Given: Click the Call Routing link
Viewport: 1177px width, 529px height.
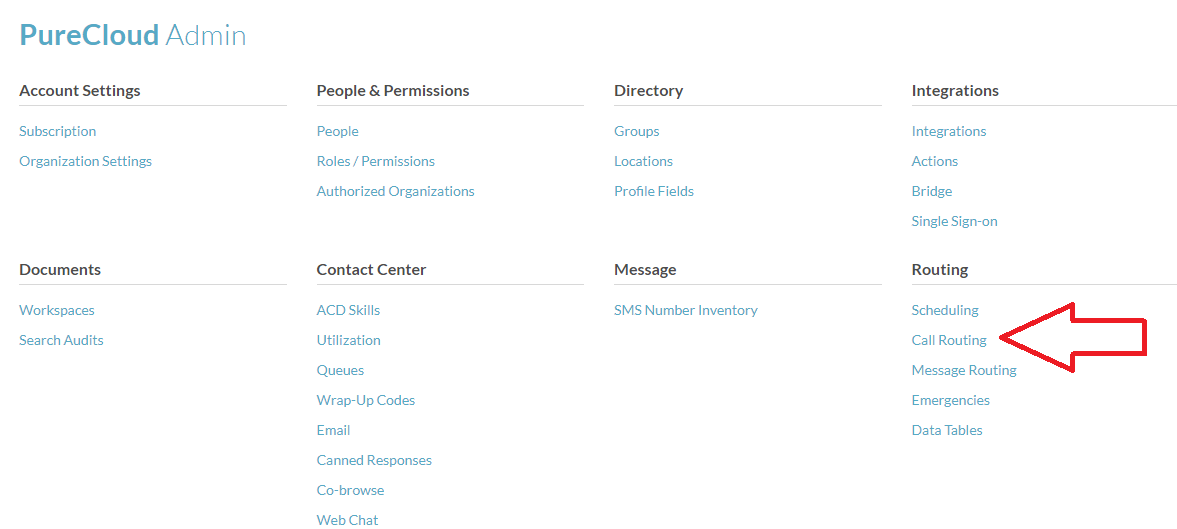Looking at the screenshot, I should 949,340.
